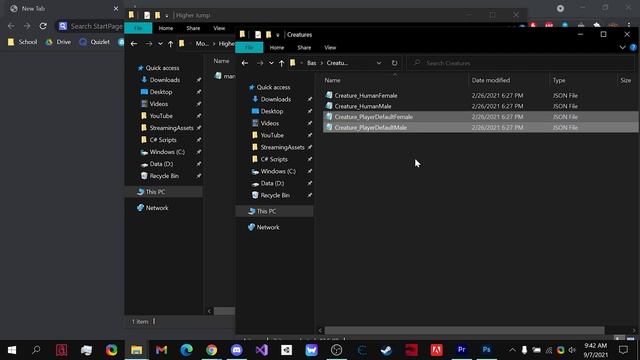Refresh the Creatures folder
640x360 pixels.
coord(394,63)
